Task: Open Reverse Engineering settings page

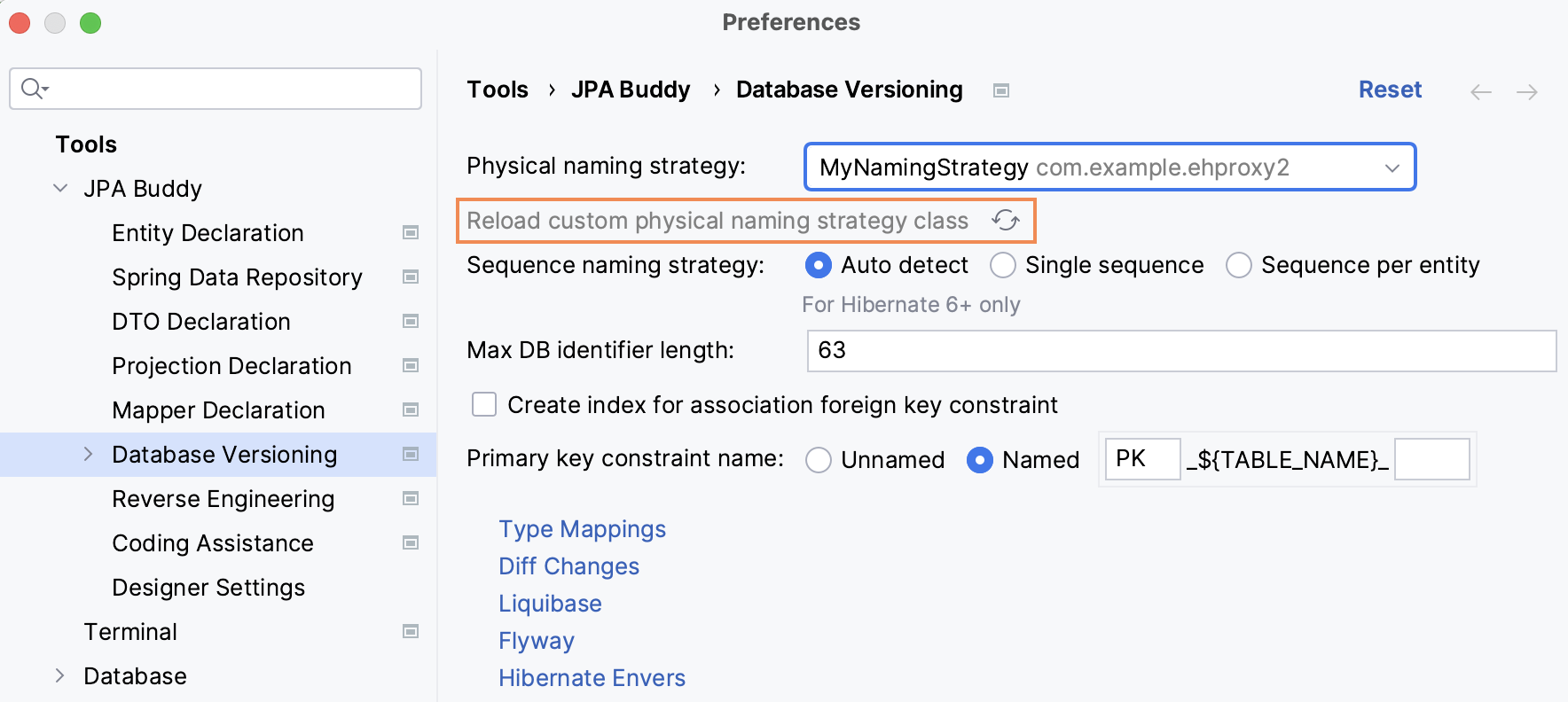Action: pyautogui.click(x=223, y=499)
